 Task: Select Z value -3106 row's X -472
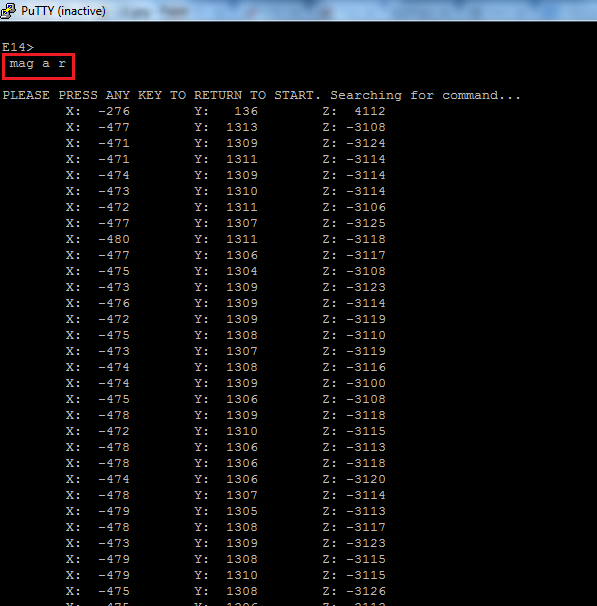(114, 207)
